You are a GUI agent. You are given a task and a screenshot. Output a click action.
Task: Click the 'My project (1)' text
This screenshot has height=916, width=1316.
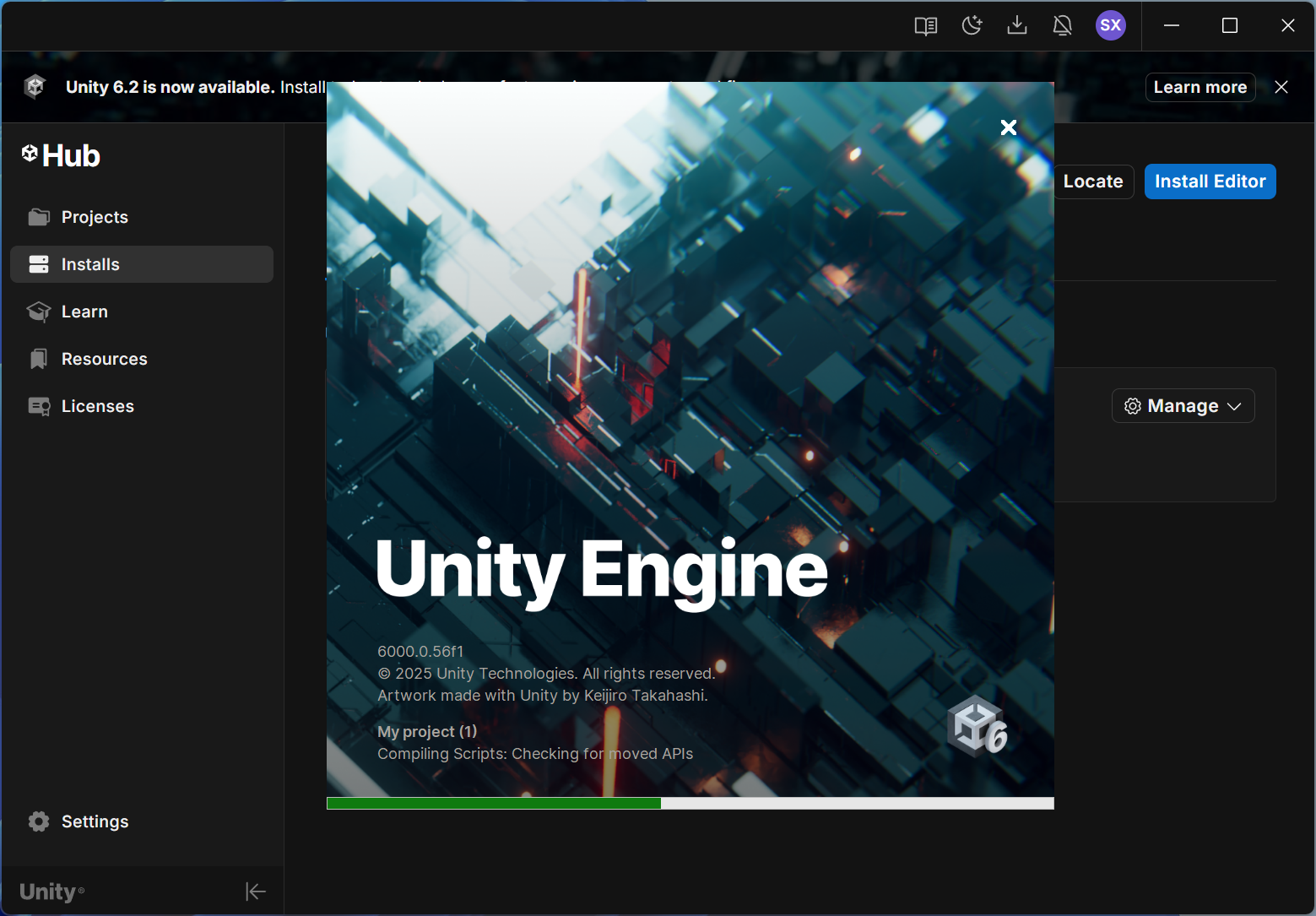(x=427, y=732)
